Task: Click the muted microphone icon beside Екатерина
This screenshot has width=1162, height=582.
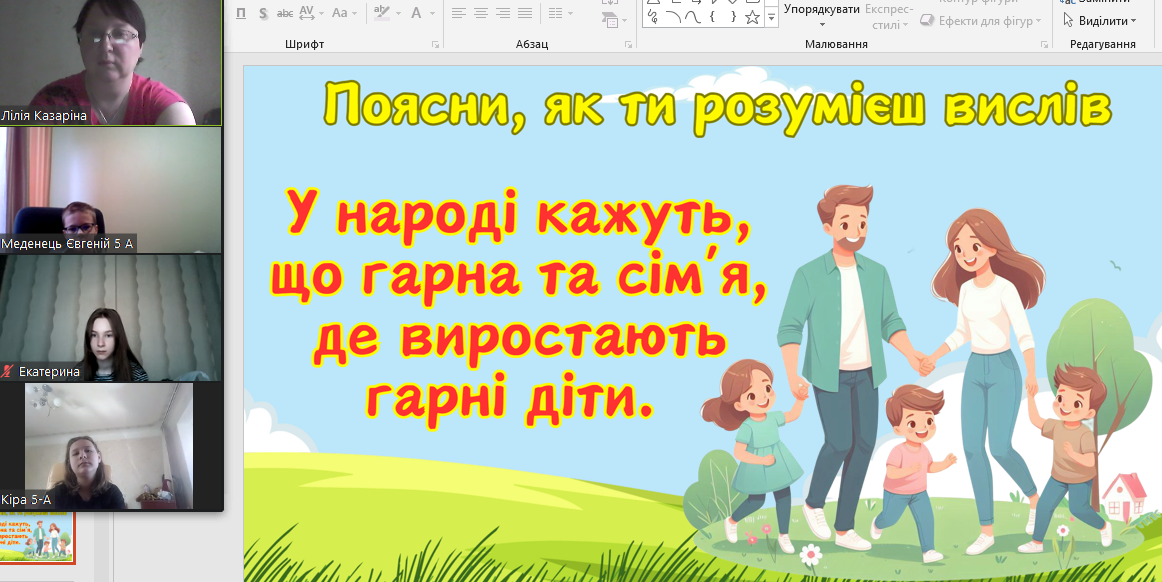Action: 9,371
